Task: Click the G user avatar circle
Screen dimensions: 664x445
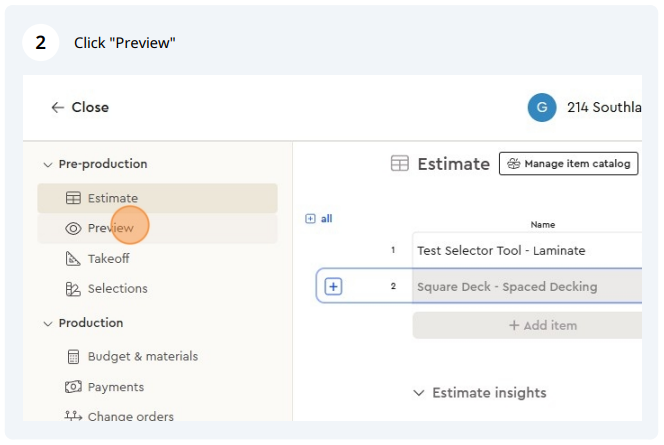Action: [x=542, y=108]
